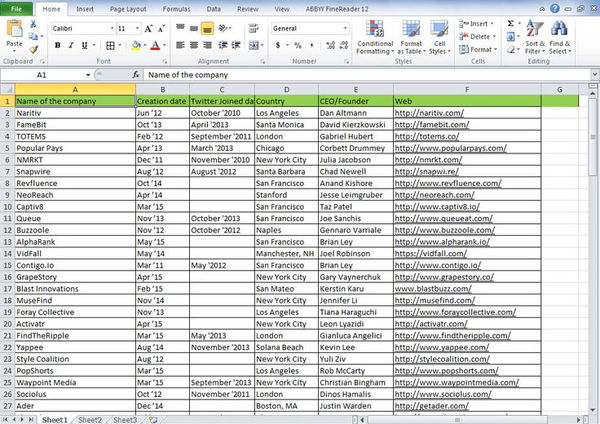Decrease font size with Shrink Font
The image size is (600, 424).
pos(161,29)
